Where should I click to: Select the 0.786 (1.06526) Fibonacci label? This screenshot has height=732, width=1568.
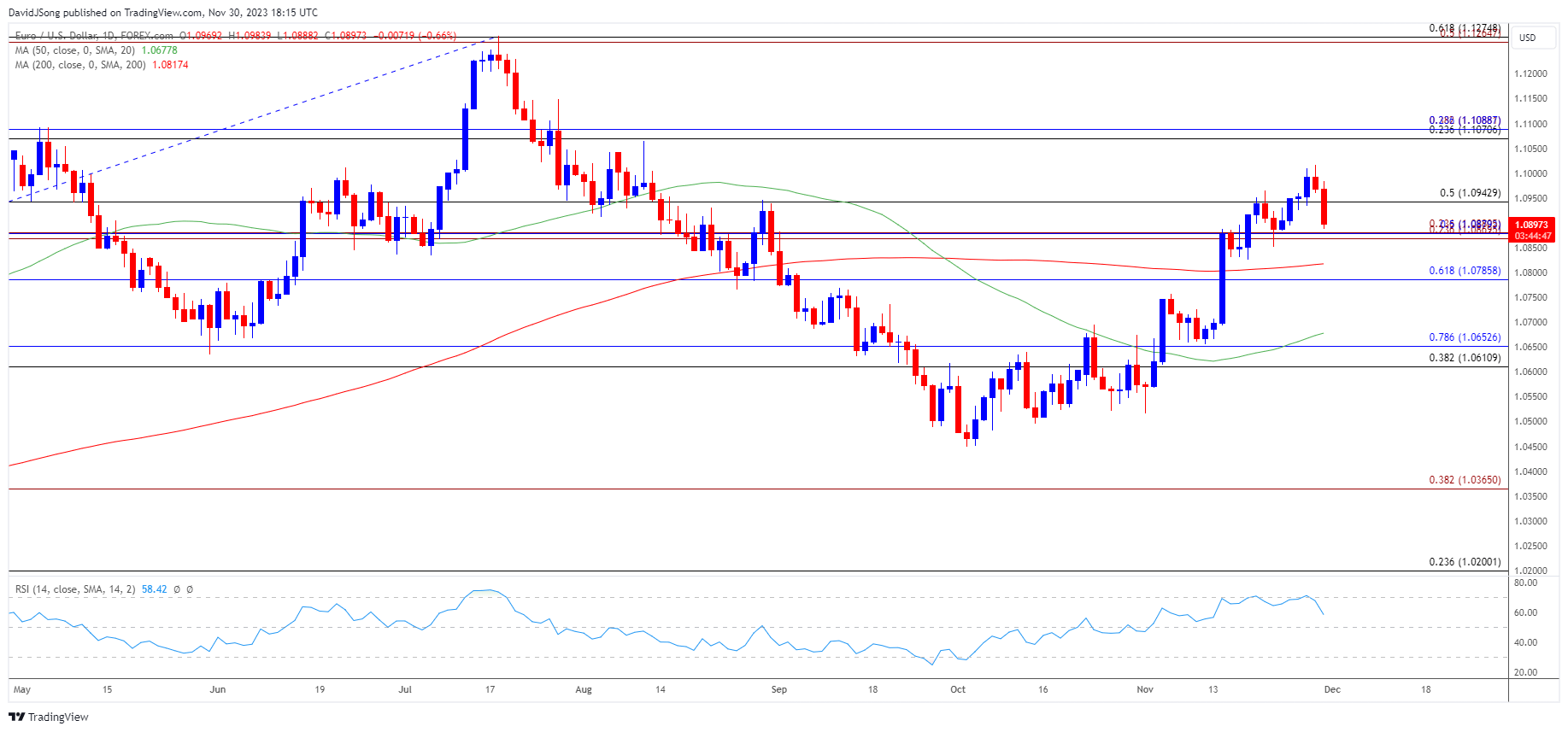tap(1465, 337)
